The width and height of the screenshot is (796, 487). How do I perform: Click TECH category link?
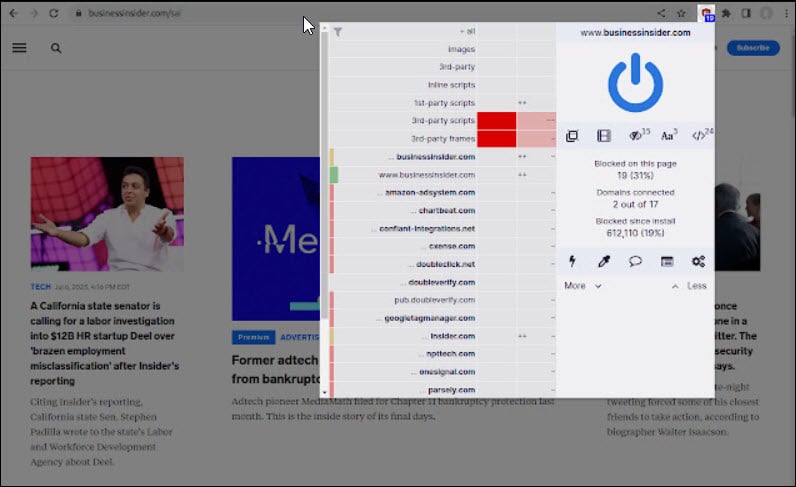coord(41,287)
